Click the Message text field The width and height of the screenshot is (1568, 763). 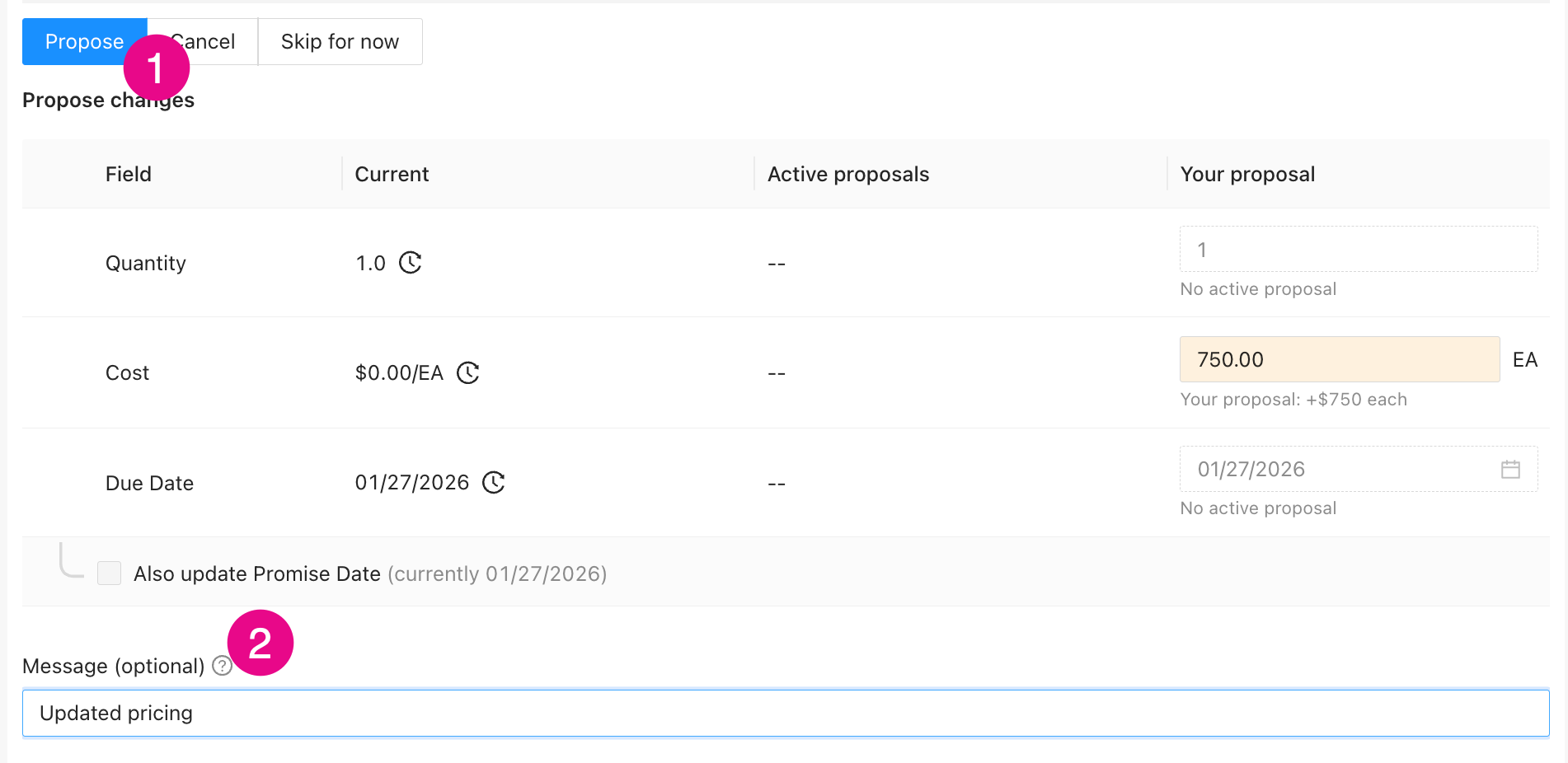click(x=786, y=713)
